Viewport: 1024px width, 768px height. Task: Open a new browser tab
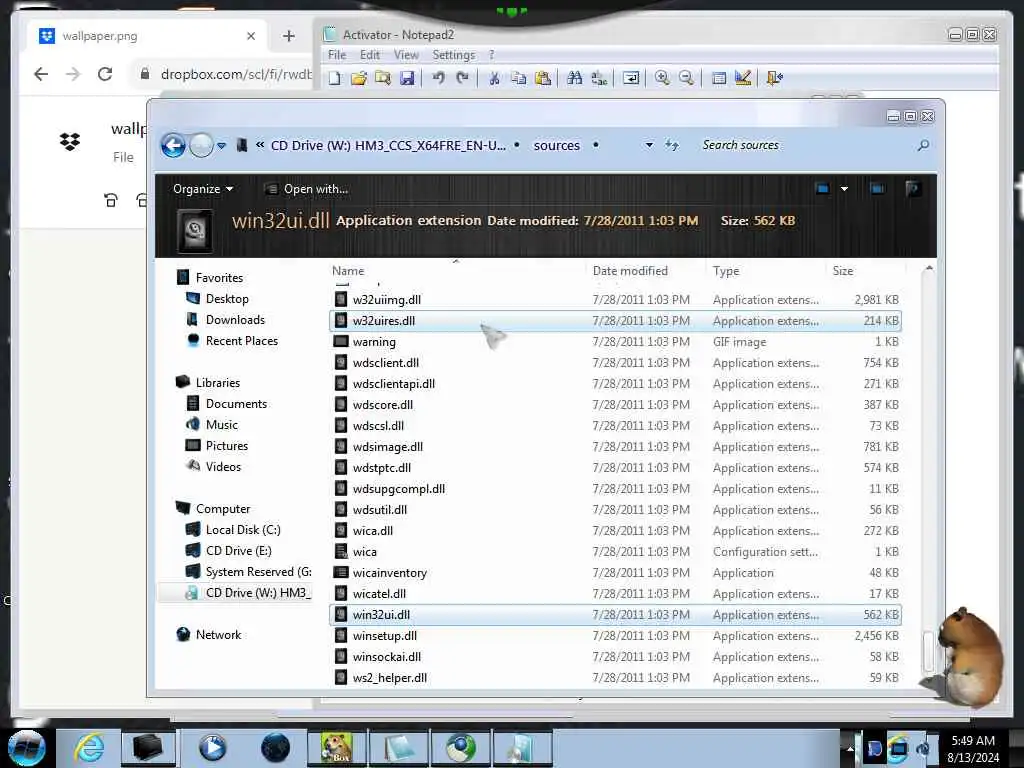pyautogui.click(x=289, y=36)
